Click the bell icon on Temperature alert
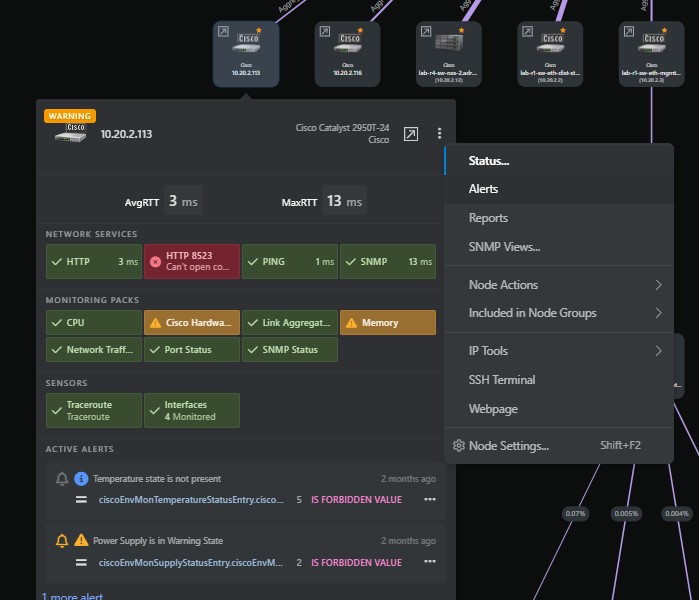Screen dimensions: 699x600 coord(62,479)
